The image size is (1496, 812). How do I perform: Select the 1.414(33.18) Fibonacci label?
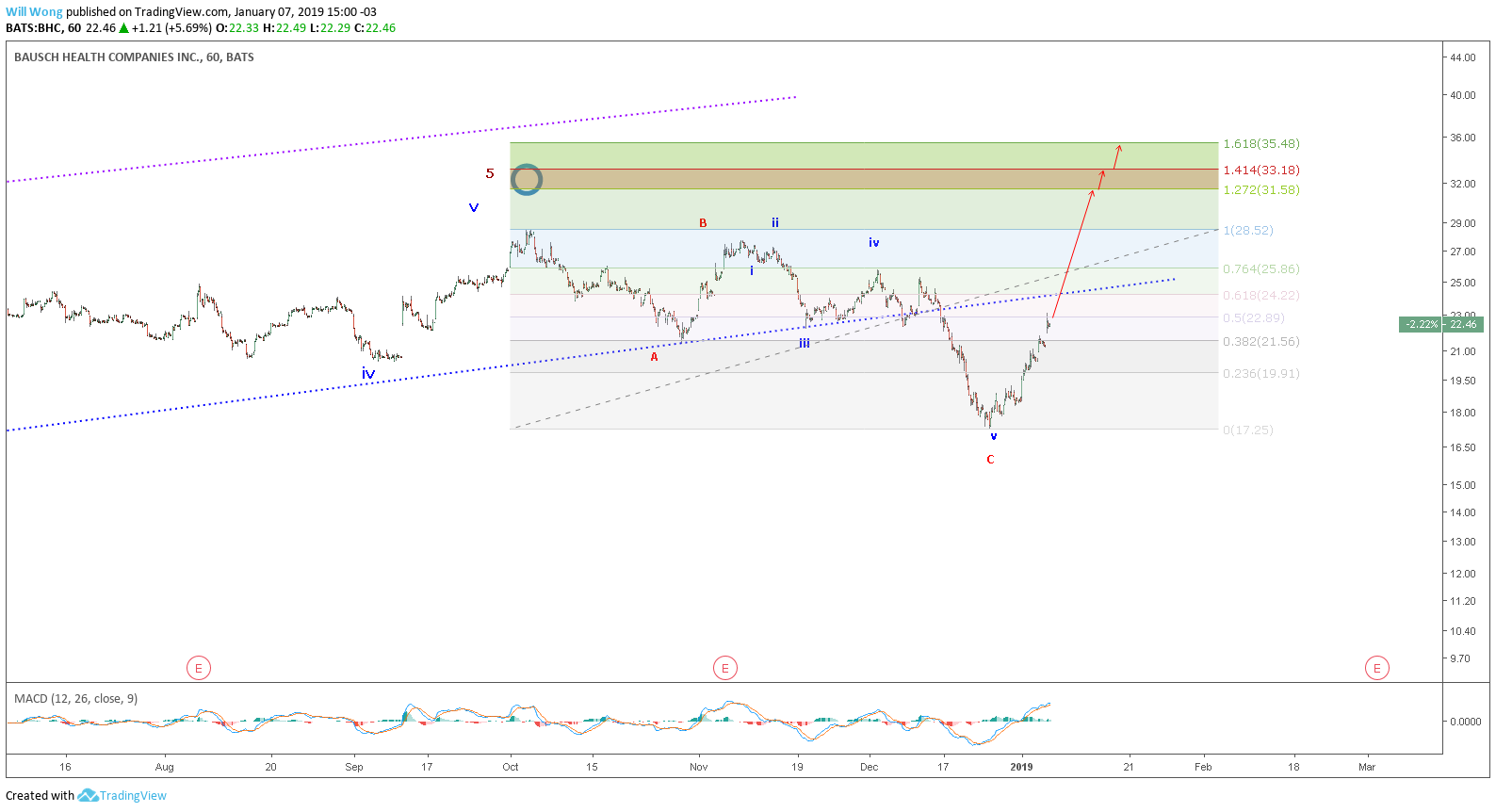(1260, 171)
